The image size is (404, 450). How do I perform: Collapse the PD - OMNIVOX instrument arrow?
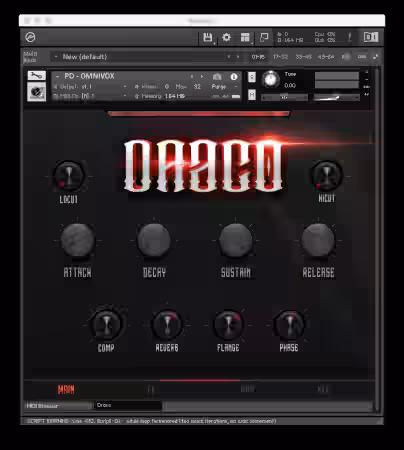(x=57, y=77)
